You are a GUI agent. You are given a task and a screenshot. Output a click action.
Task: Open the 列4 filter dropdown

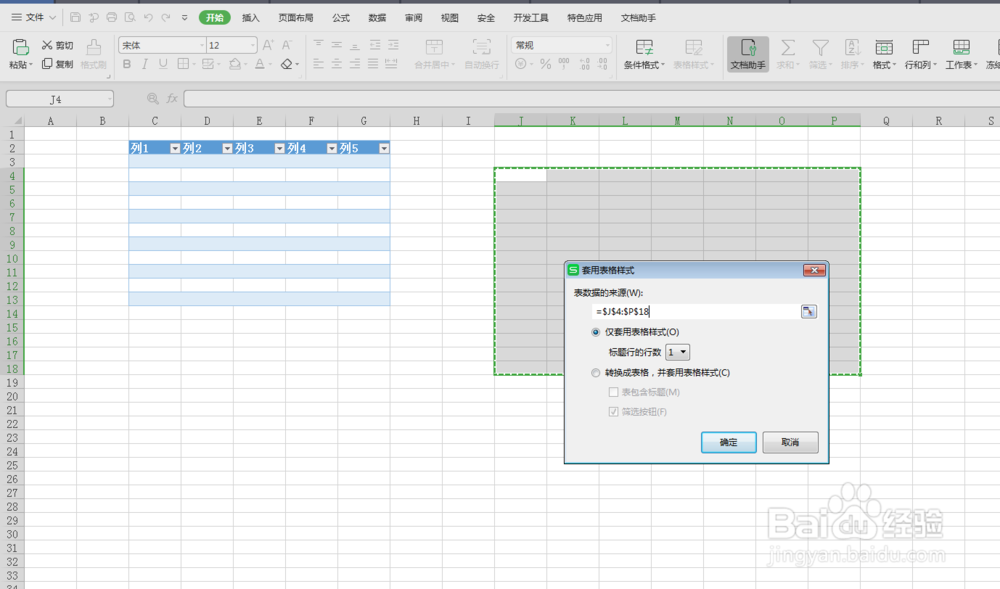coord(332,149)
